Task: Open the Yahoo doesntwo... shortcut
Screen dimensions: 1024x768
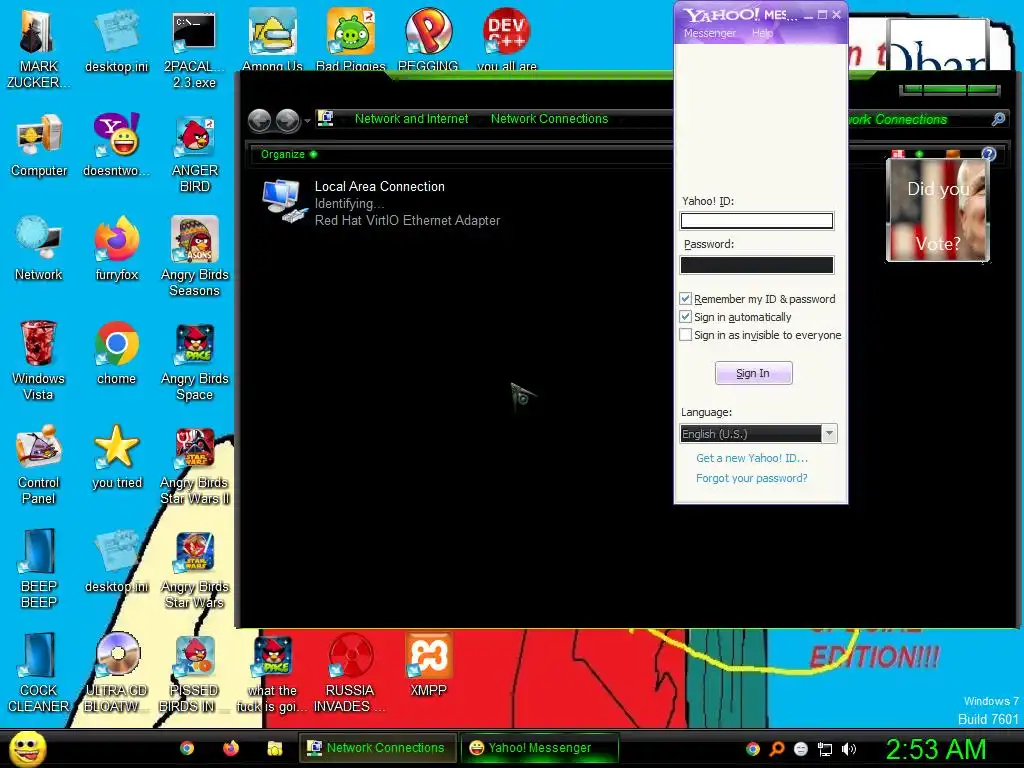Action: click(x=116, y=145)
